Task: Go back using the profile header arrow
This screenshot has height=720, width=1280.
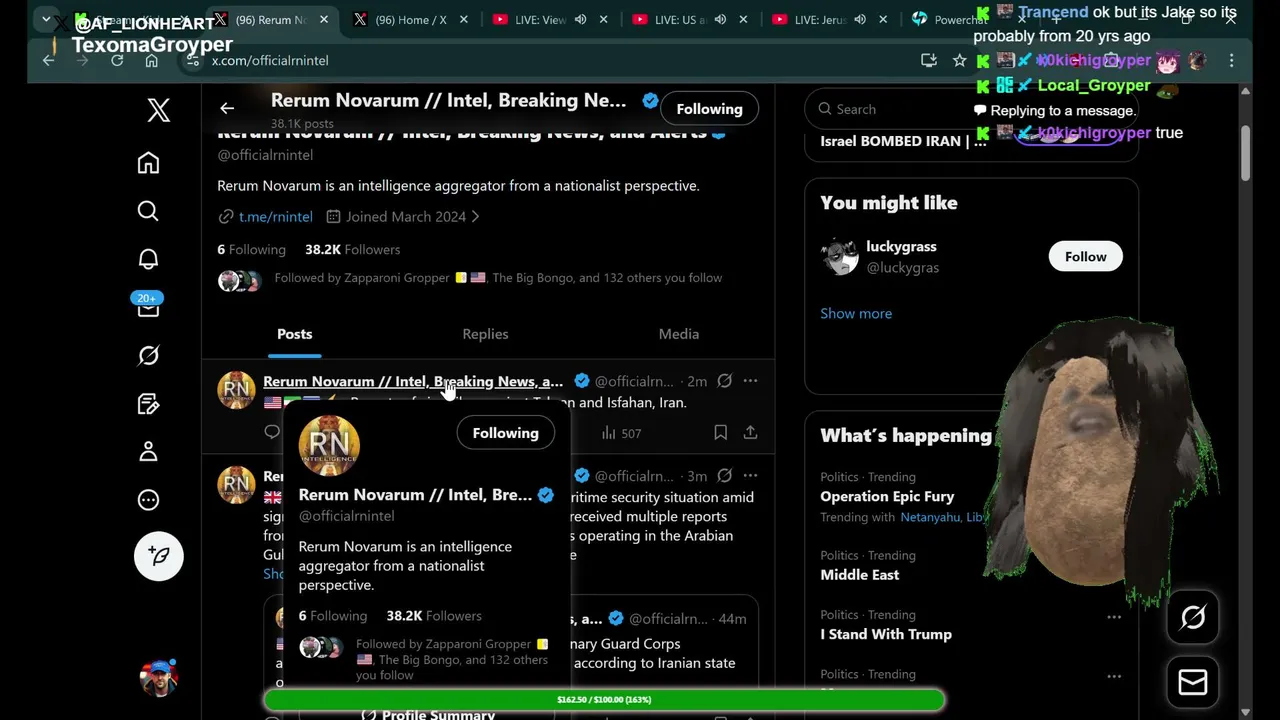Action: click(227, 108)
